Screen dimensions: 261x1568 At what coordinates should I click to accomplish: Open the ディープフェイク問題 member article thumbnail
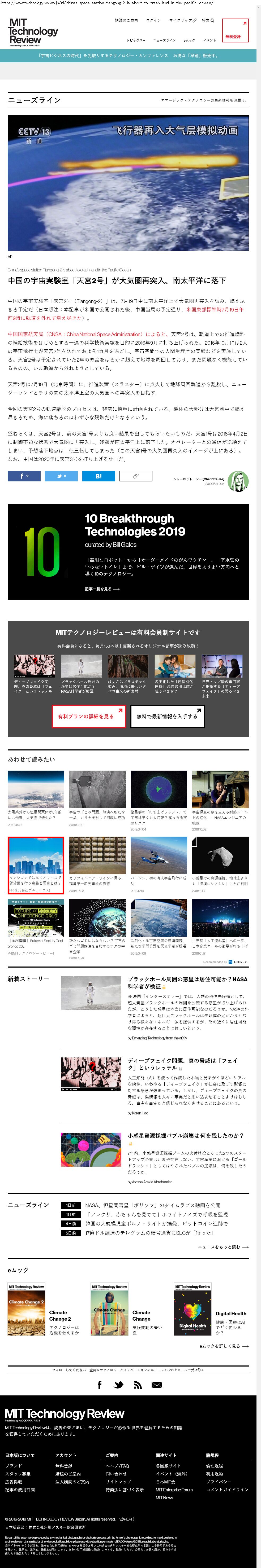(34, 666)
